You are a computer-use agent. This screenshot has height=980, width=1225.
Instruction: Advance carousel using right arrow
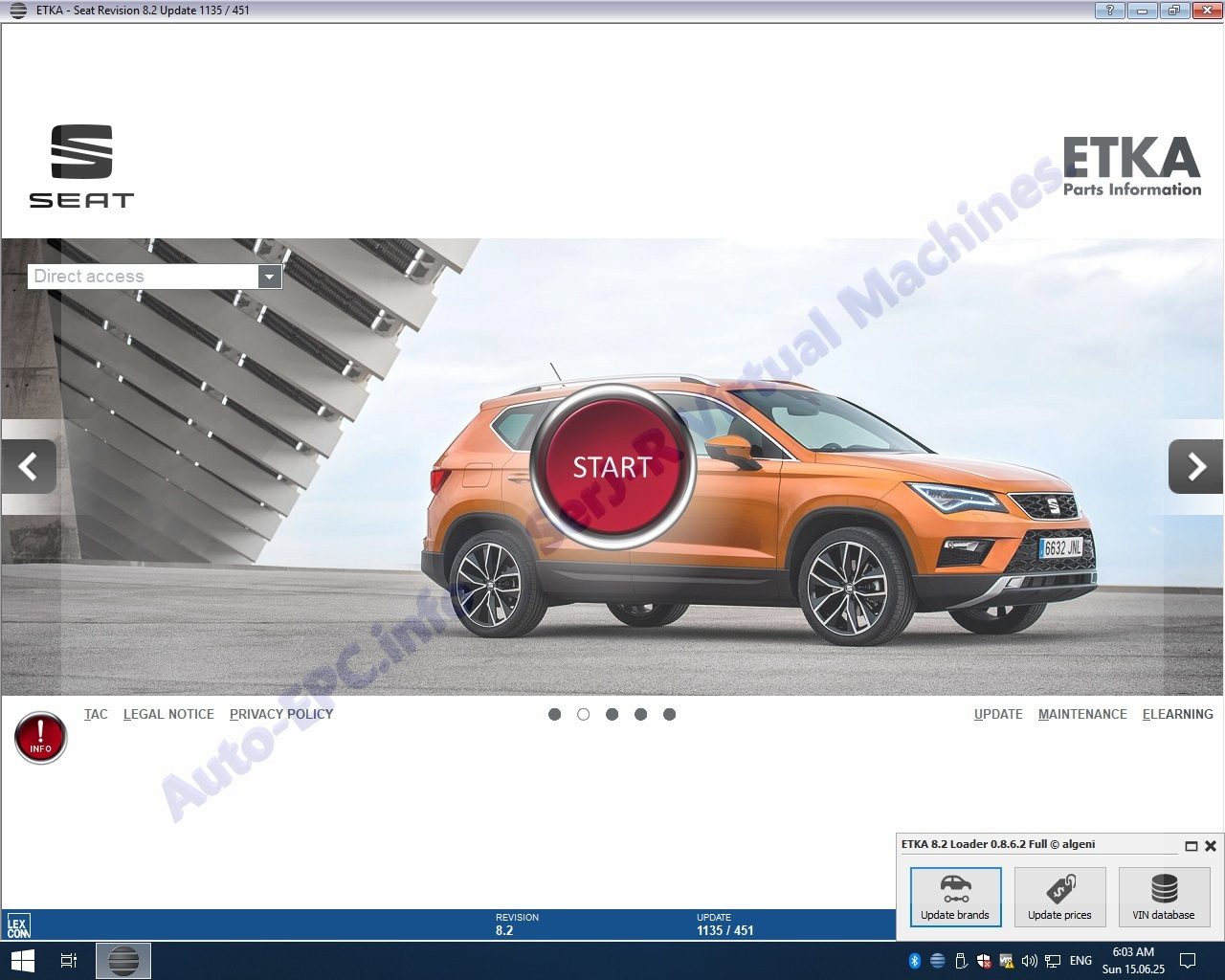[x=1195, y=467]
